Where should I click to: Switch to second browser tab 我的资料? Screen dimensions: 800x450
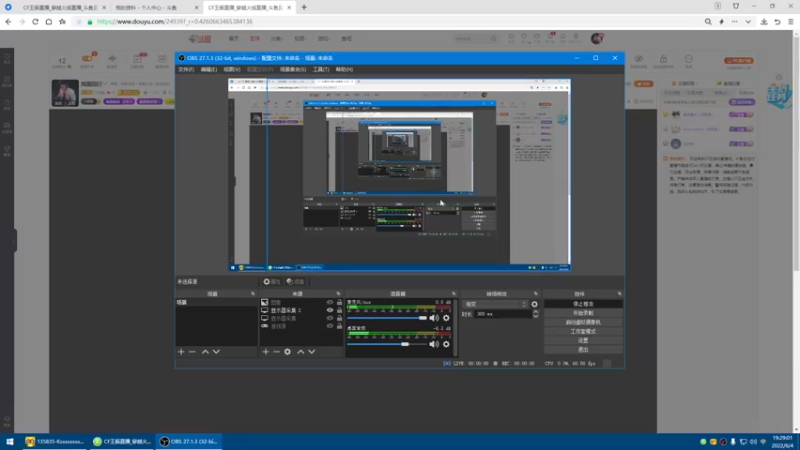[156, 8]
